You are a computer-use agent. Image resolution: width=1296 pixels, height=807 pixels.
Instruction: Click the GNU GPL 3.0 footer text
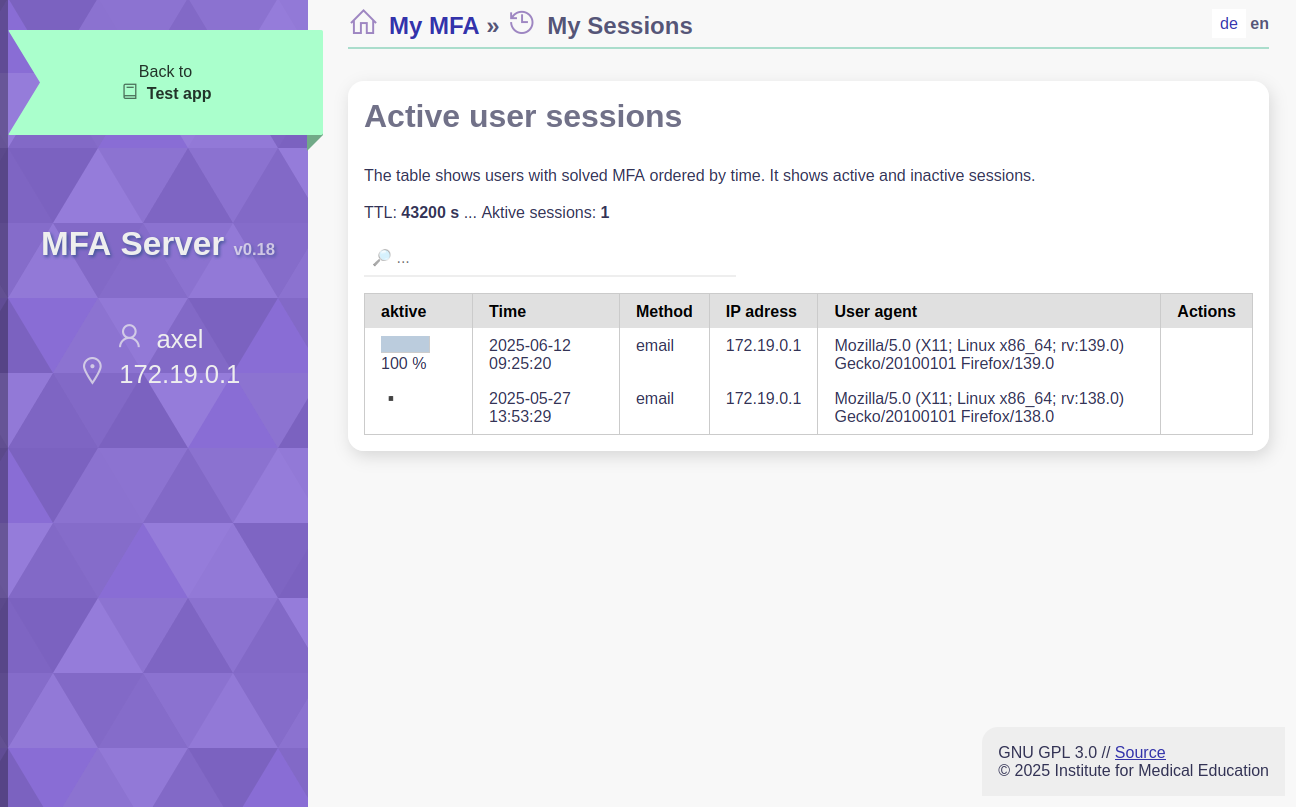point(1047,752)
